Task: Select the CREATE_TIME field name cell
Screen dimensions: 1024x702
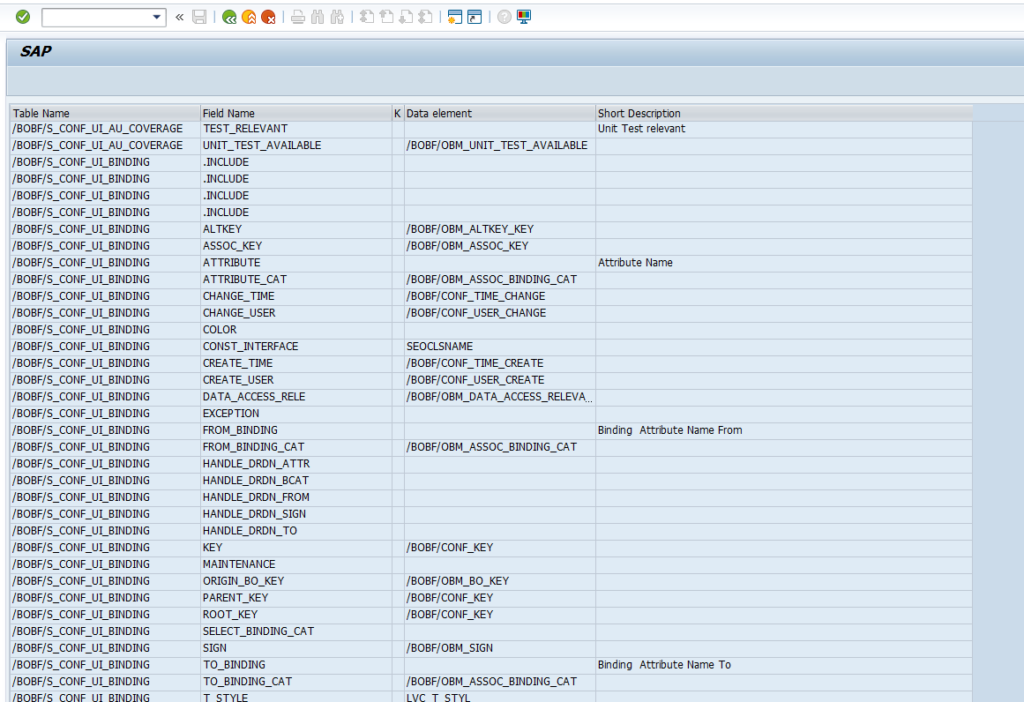Action: click(296, 363)
